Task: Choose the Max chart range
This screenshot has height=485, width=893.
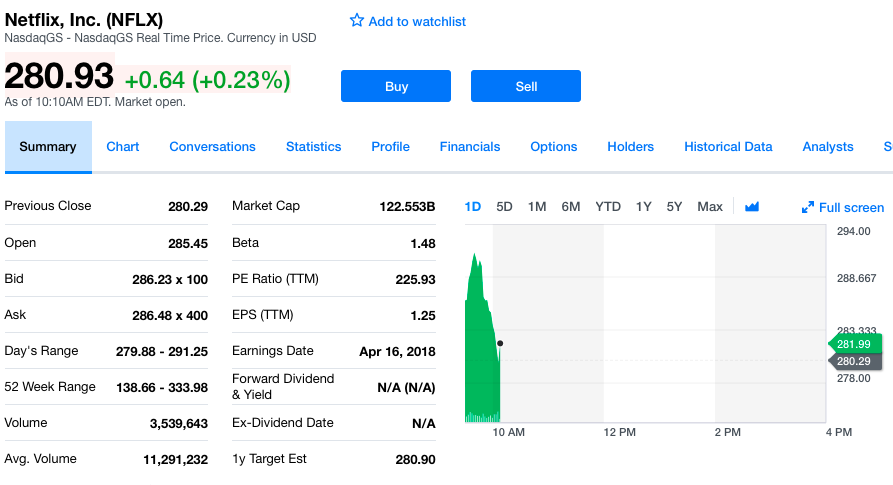Action: click(710, 207)
